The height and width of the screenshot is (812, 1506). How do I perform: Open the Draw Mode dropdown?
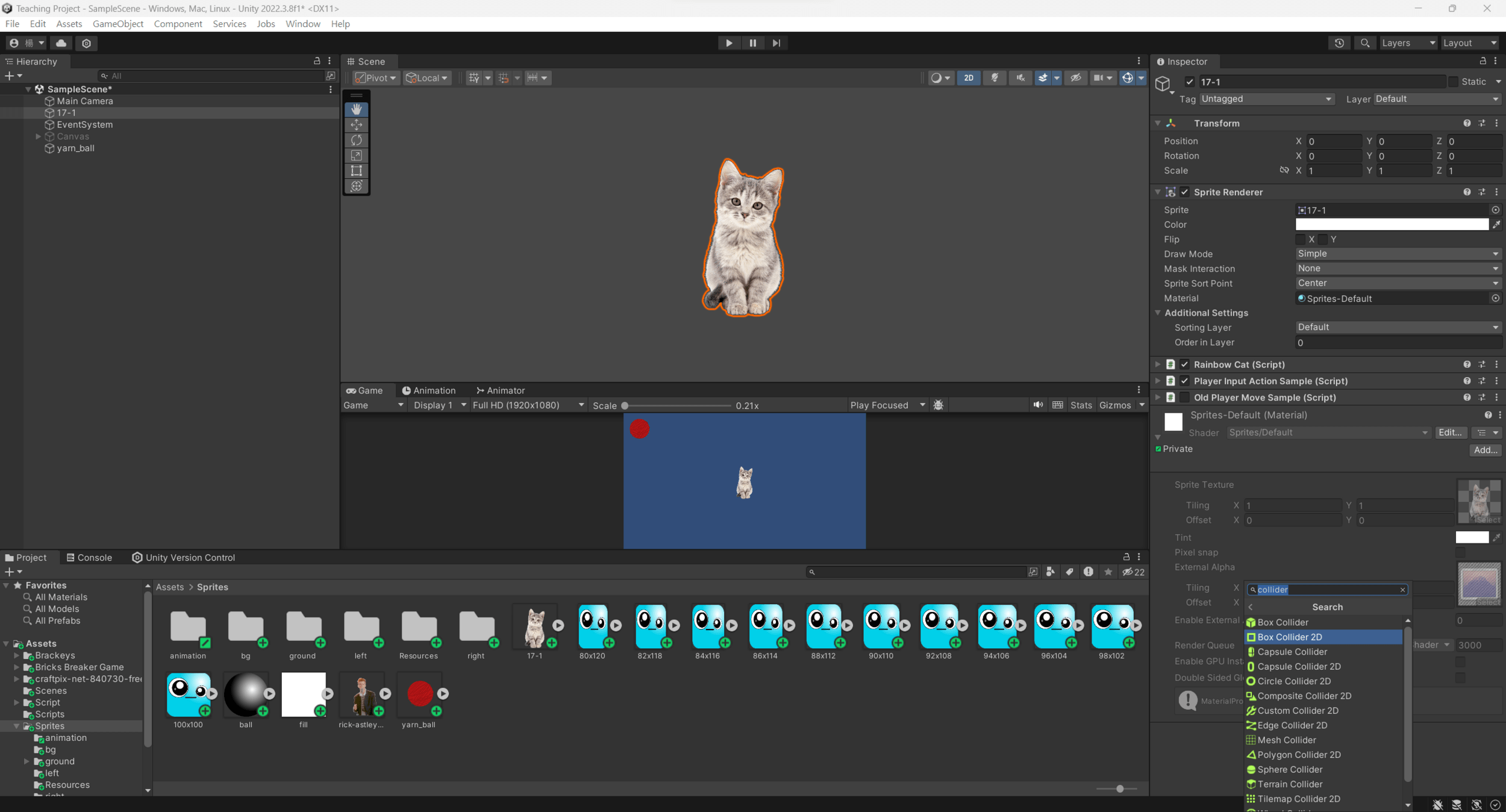[1397, 254]
